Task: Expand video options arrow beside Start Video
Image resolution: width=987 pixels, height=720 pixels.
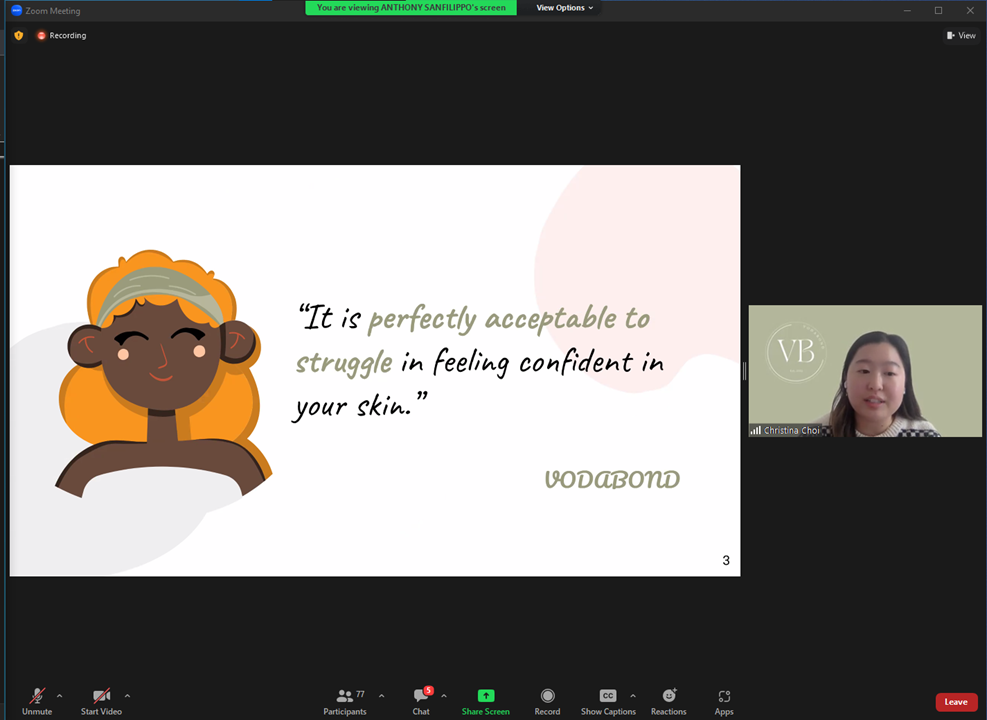Action: pyautogui.click(x=128, y=695)
